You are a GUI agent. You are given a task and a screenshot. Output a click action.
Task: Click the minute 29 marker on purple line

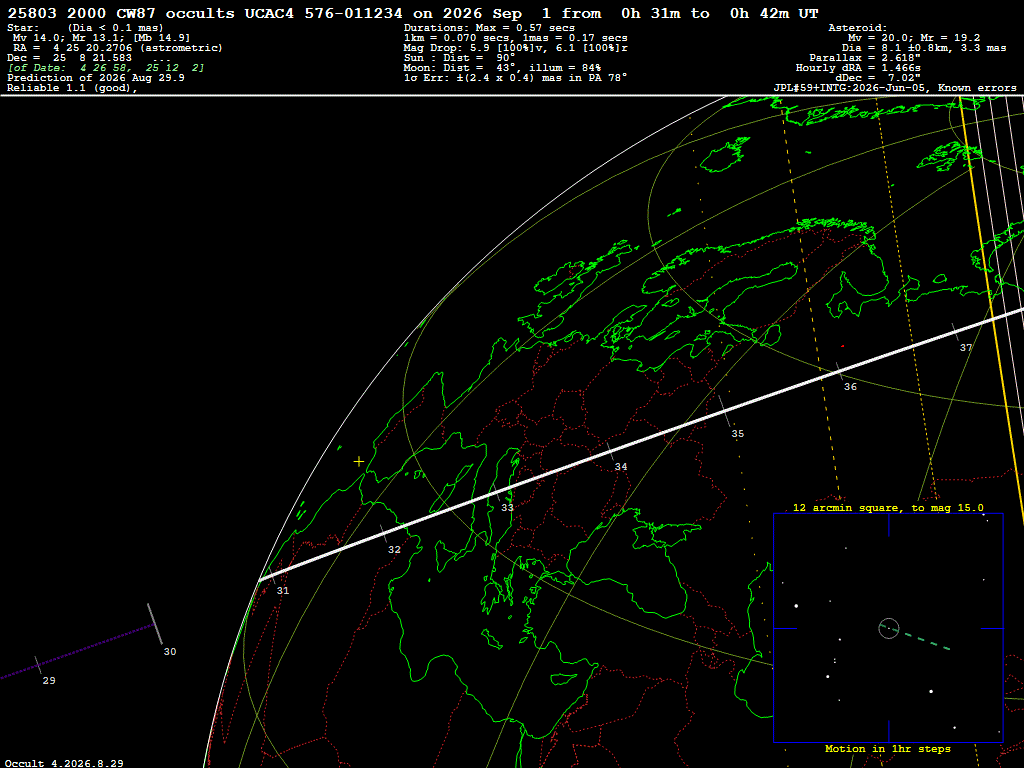point(38,665)
